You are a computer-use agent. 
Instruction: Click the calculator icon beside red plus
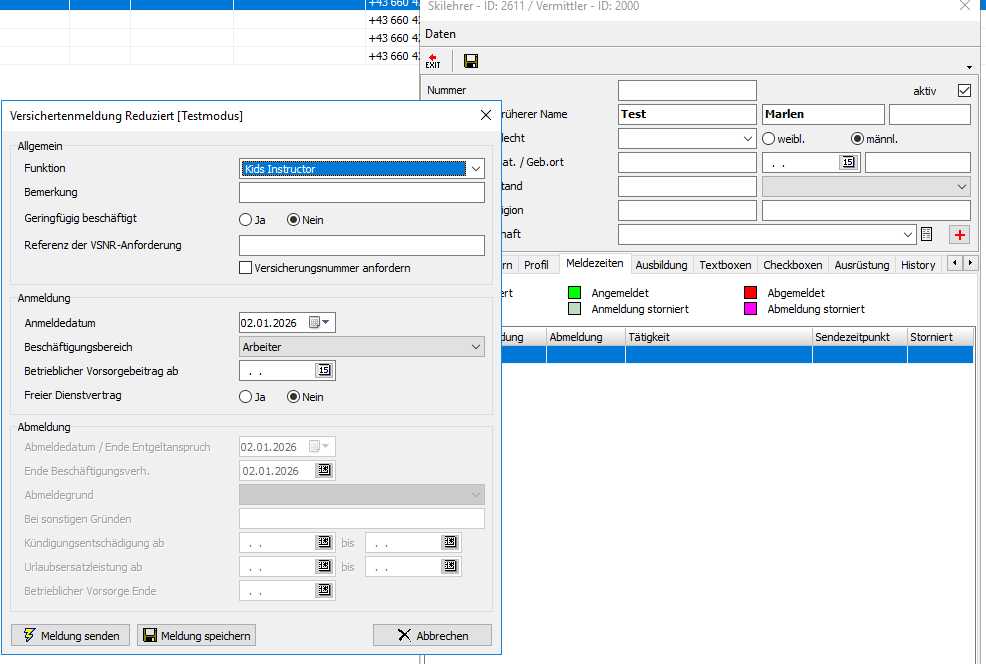[927, 234]
